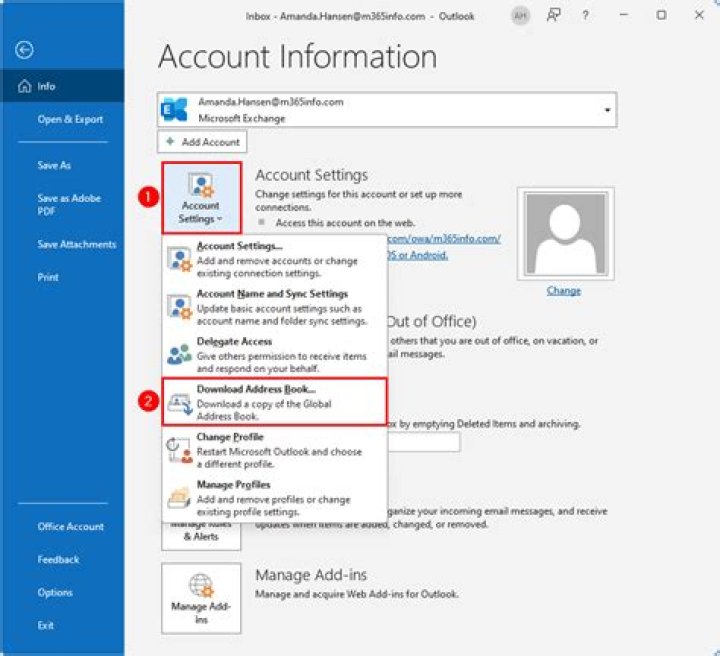The height and width of the screenshot is (656, 720).
Task: Click the Add Account button
Action: [202, 142]
